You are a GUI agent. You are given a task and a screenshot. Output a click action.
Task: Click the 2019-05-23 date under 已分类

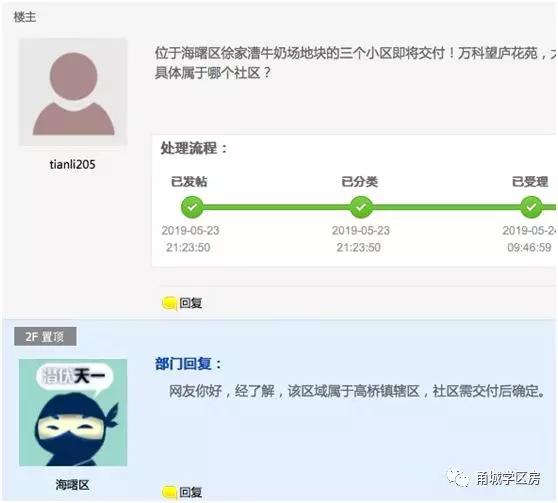[361, 230]
